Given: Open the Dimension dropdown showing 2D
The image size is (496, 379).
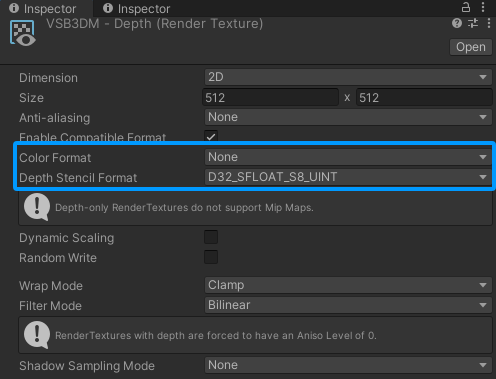Looking at the screenshot, I should [x=348, y=77].
